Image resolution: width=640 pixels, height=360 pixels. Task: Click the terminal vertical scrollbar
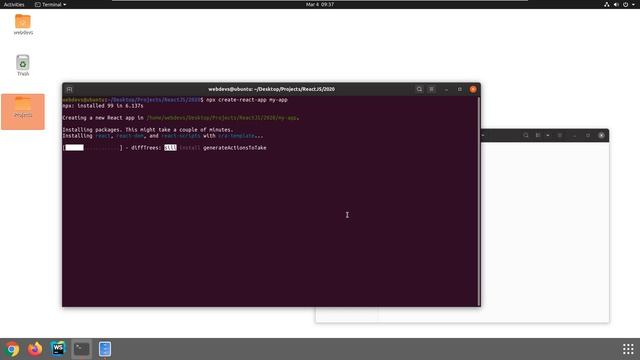coord(479,201)
